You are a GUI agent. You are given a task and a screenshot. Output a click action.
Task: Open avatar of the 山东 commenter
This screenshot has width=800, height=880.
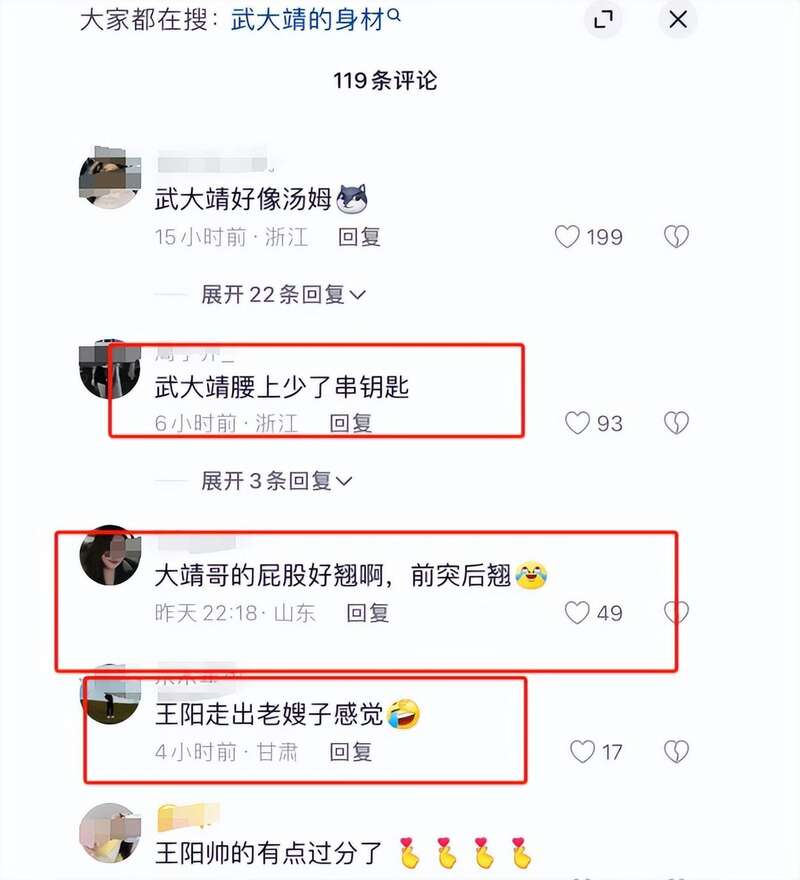coord(109,556)
